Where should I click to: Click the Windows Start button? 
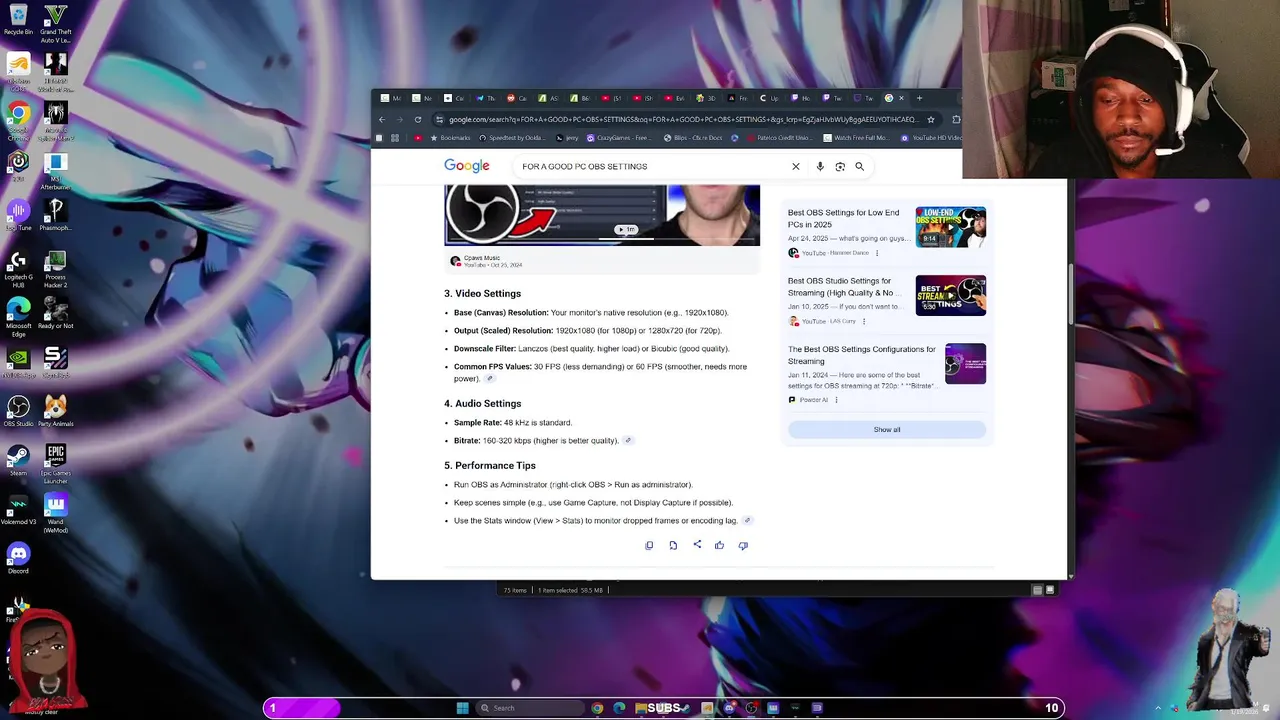[x=462, y=708]
